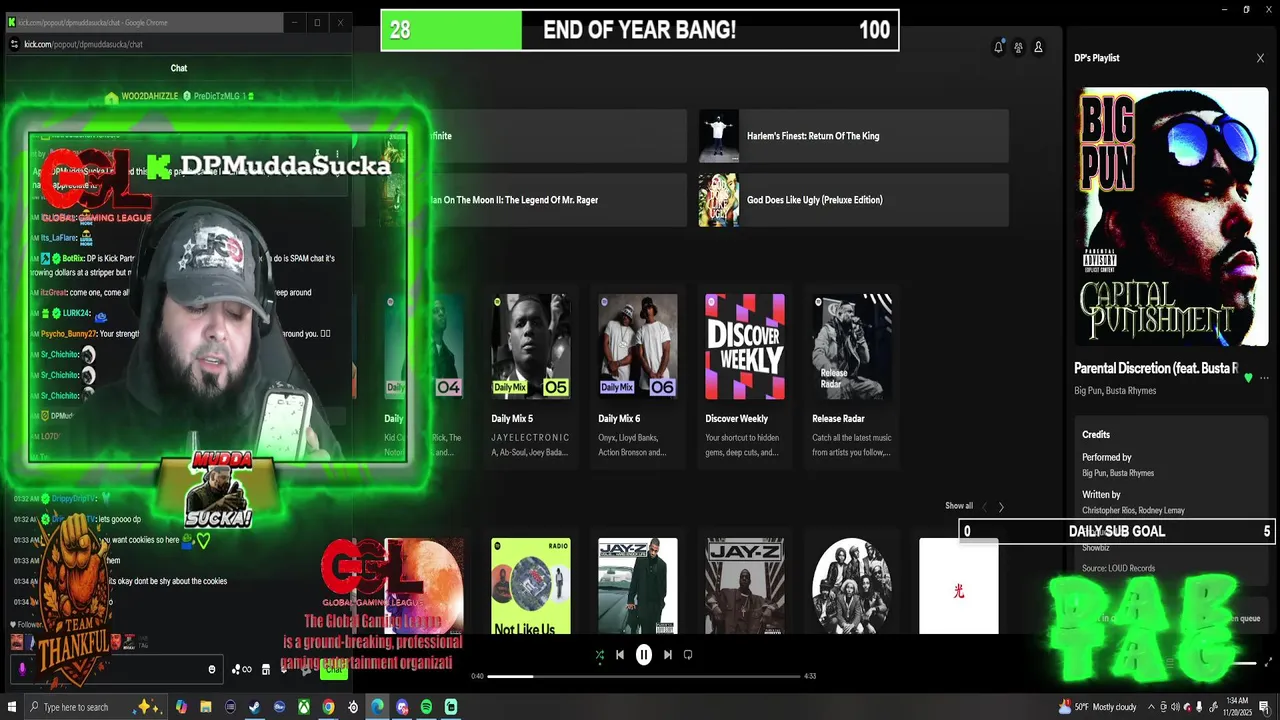Open Discord from taskbar

click(402, 707)
